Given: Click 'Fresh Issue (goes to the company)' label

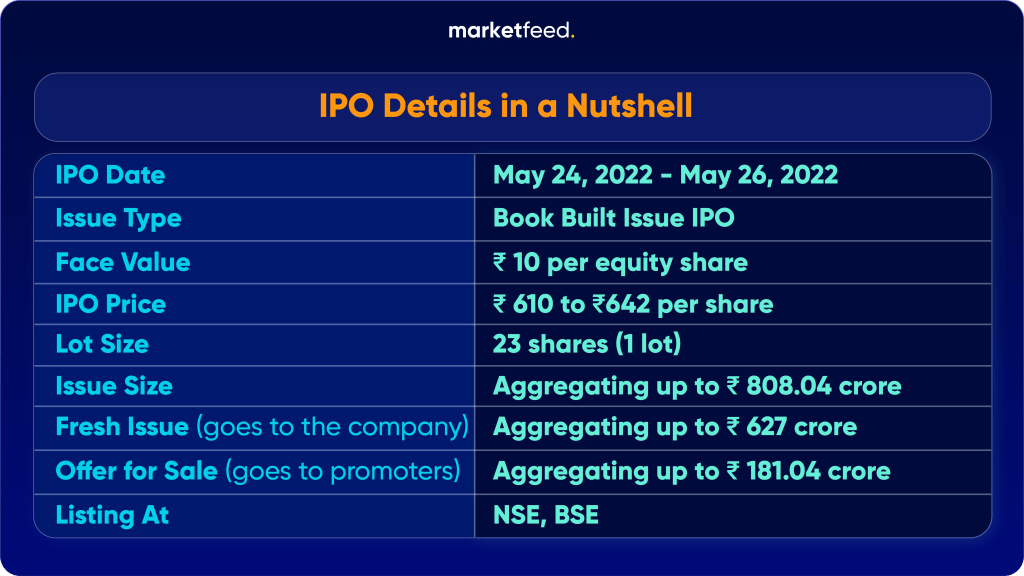Looking at the screenshot, I should pyautogui.click(x=262, y=428).
